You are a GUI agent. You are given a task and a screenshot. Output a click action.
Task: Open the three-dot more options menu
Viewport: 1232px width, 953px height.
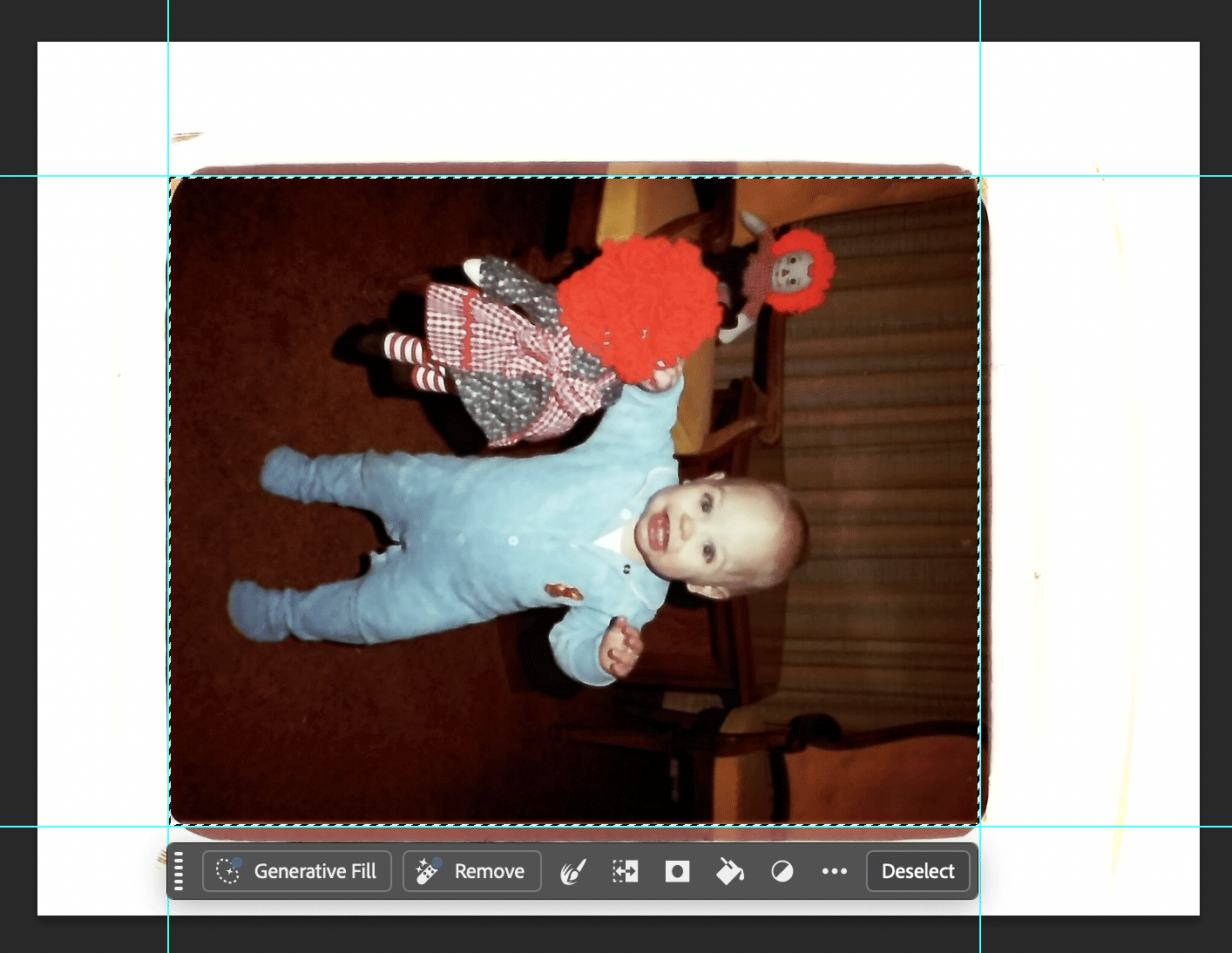(834, 871)
